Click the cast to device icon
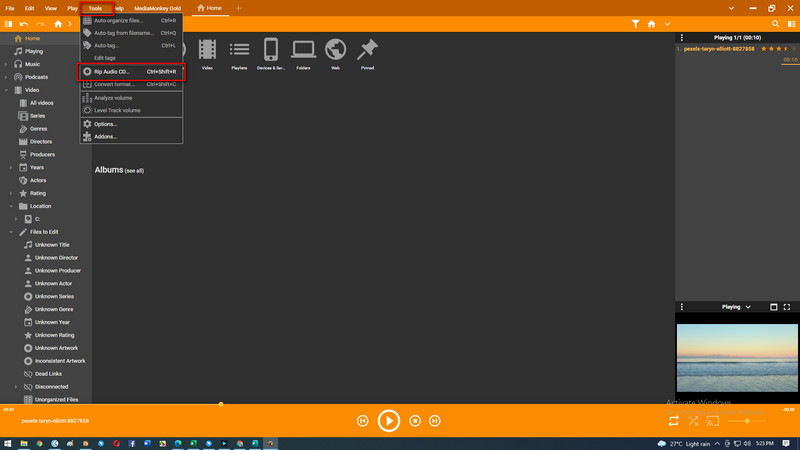Screen dimensions: 800x450 (x=713, y=421)
